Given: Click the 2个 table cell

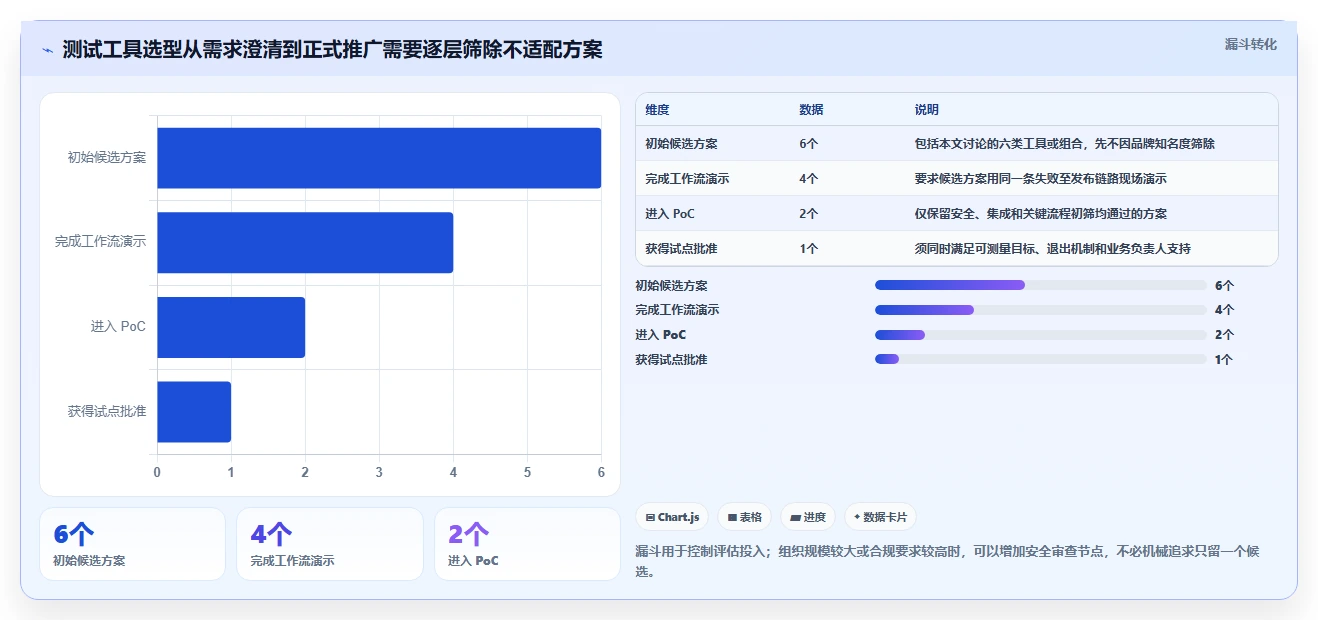Looking at the screenshot, I should [809, 214].
